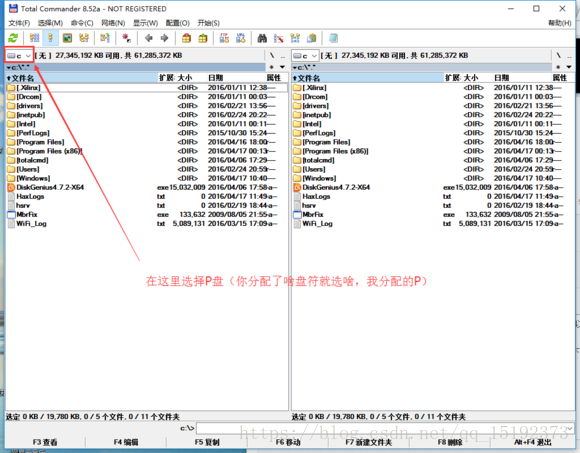Click the F8 删除 button

(450, 442)
